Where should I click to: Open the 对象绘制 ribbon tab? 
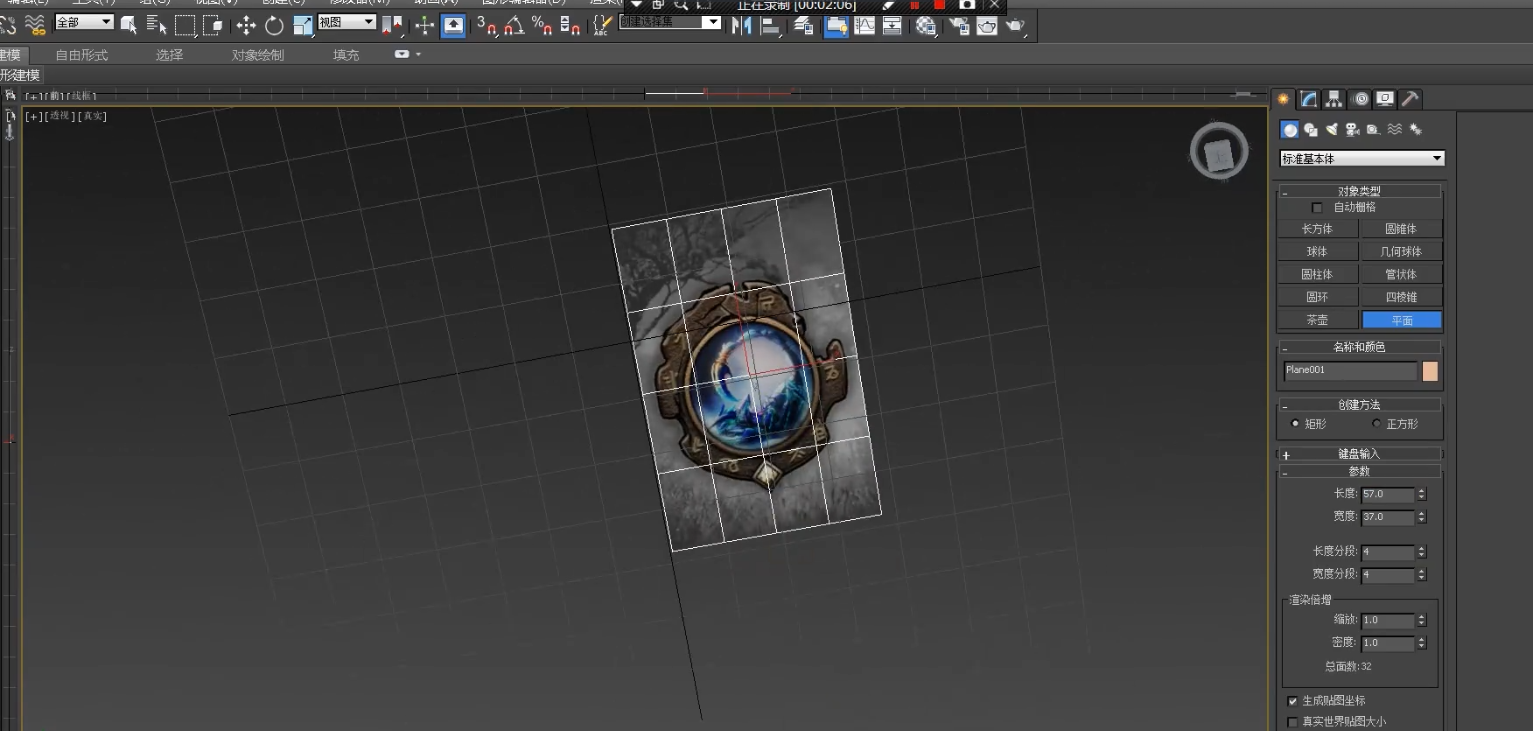click(258, 55)
